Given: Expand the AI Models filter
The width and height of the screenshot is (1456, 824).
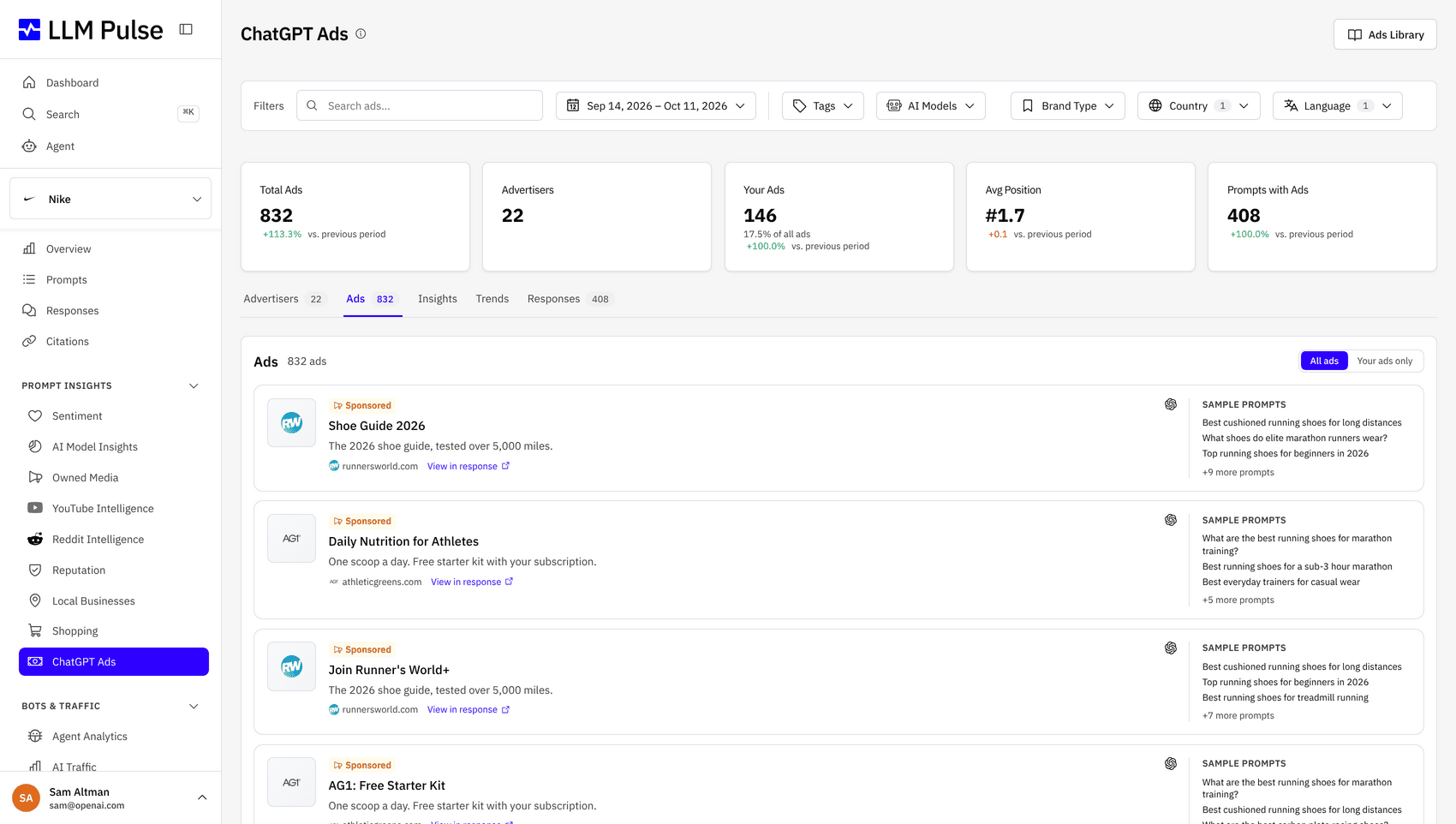Looking at the screenshot, I should click(x=931, y=106).
